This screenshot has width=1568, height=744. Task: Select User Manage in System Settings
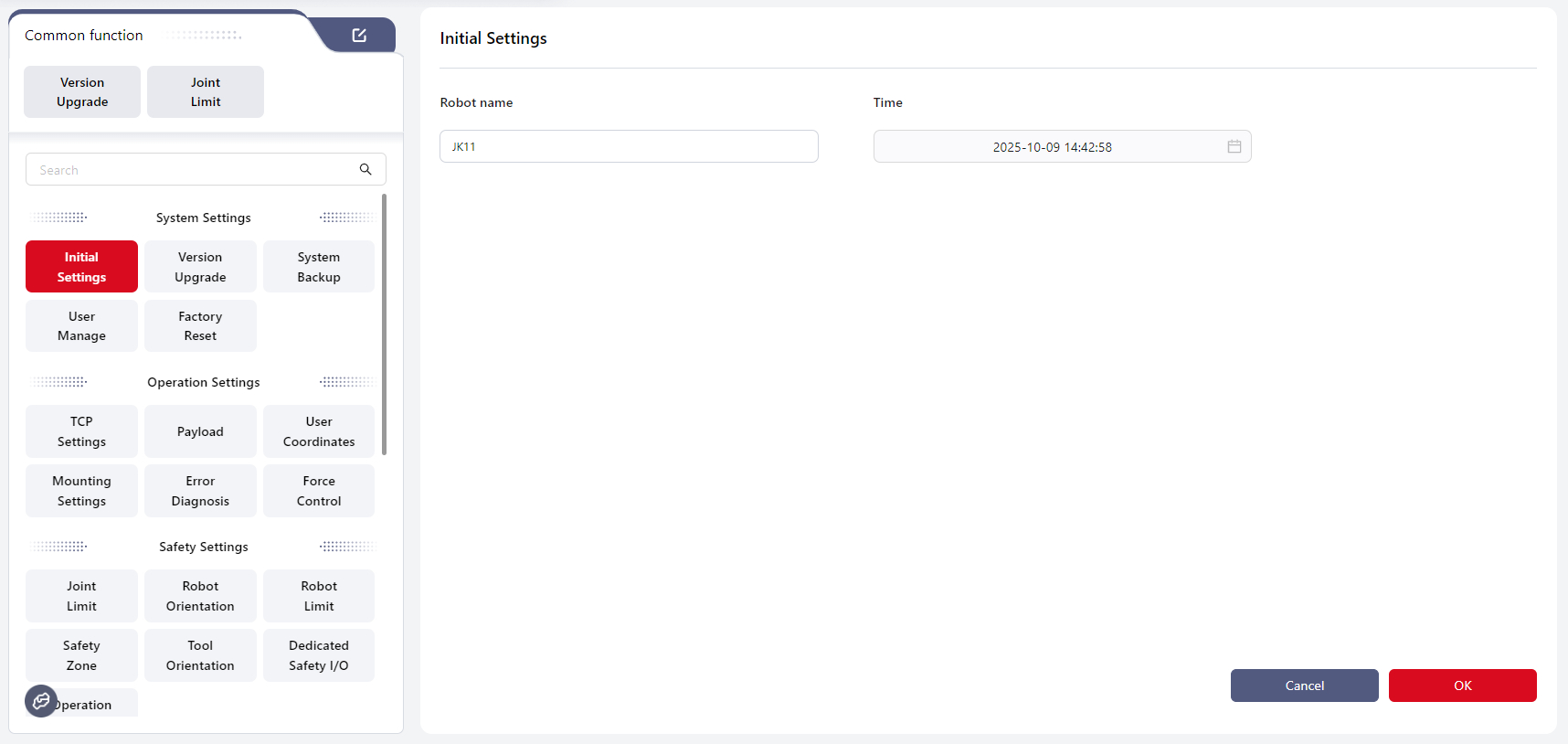[81, 326]
